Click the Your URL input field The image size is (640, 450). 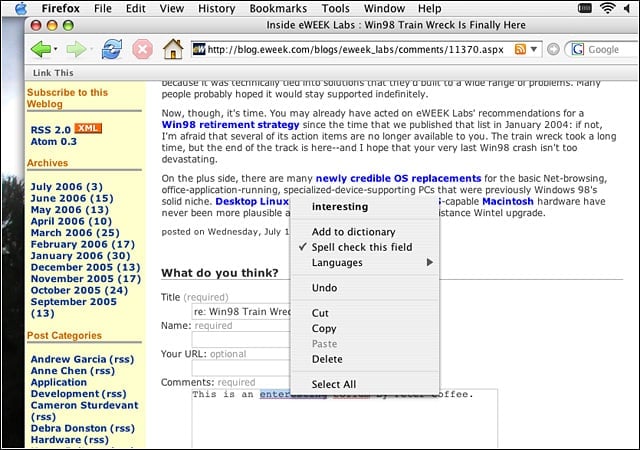tap(241, 368)
